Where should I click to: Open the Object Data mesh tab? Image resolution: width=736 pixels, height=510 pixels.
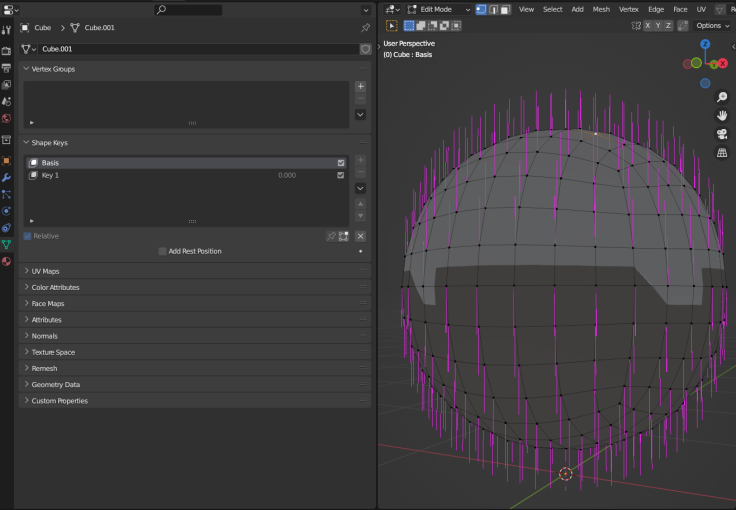click(7, 244)
